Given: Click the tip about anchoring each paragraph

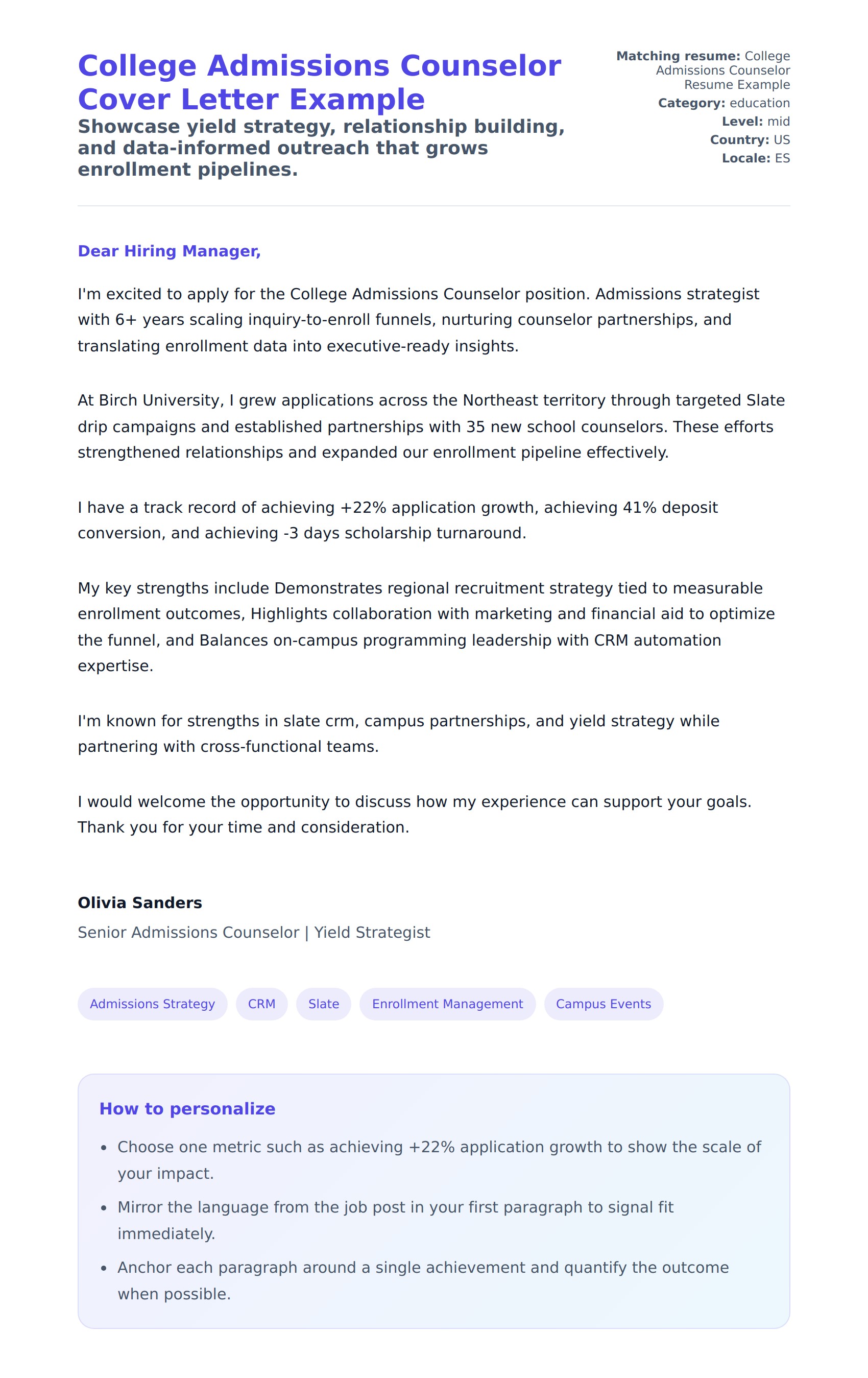Looking at the screenshot, I should (422, 1280).
